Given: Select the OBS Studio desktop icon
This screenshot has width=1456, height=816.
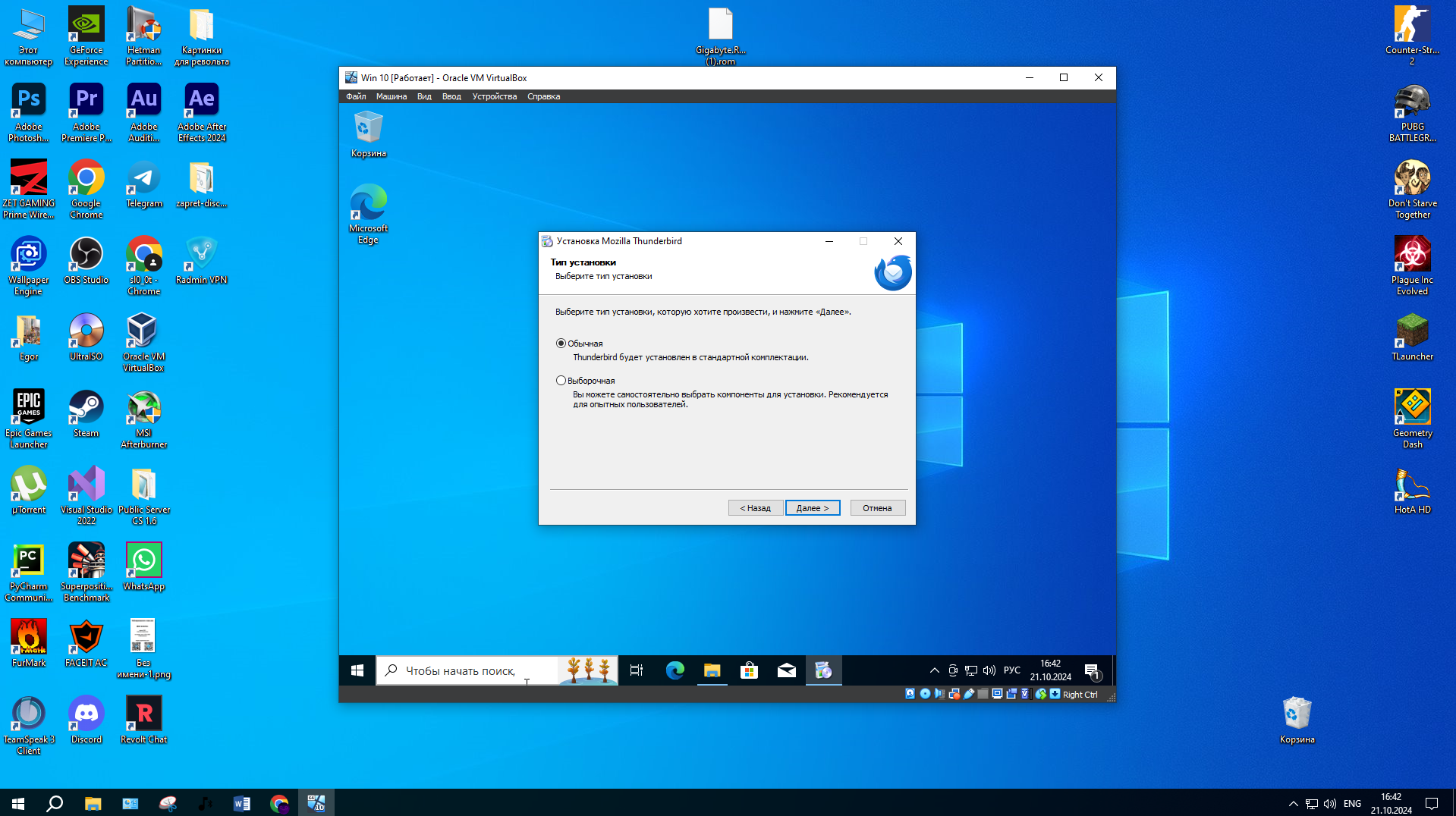Looking at the screenshot, I should 86,261.
